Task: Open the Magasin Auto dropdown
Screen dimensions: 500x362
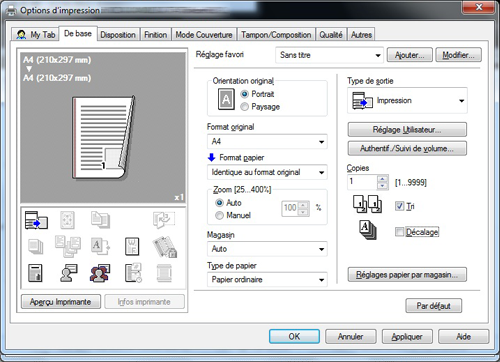Action: [x=267, y=249]
